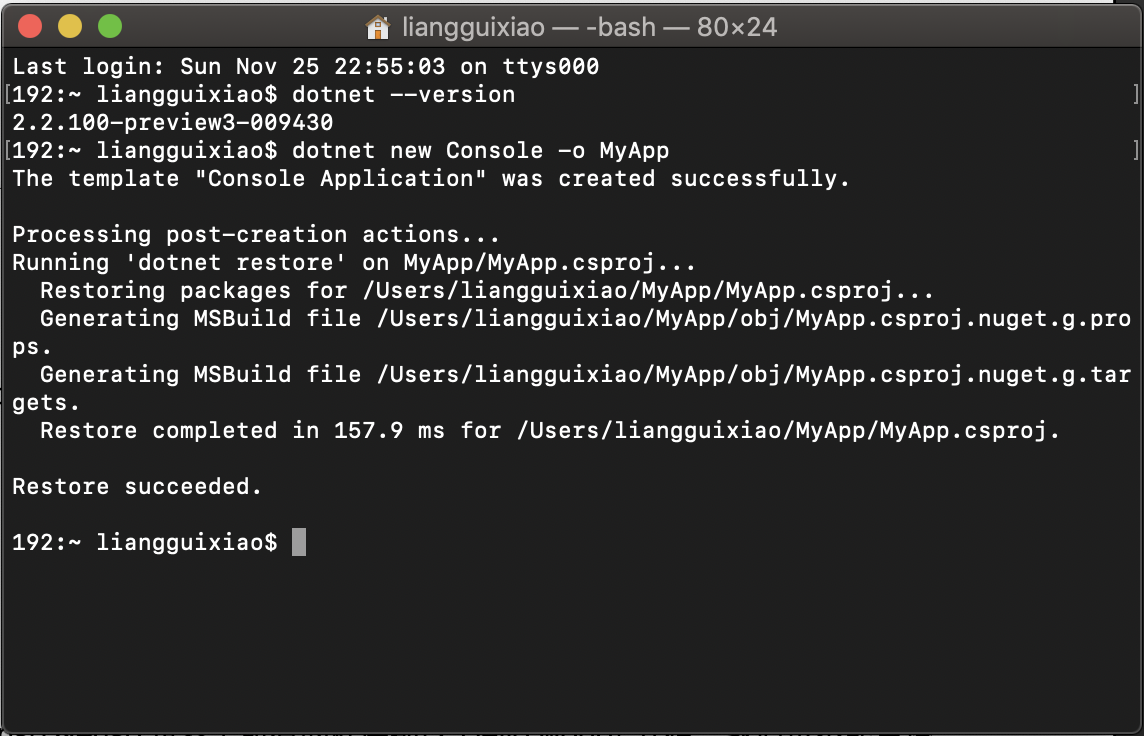Click the last prompt '192:~ liangguixiao$'
This screenshot has height=736, width=1144.
click(145, 543)
